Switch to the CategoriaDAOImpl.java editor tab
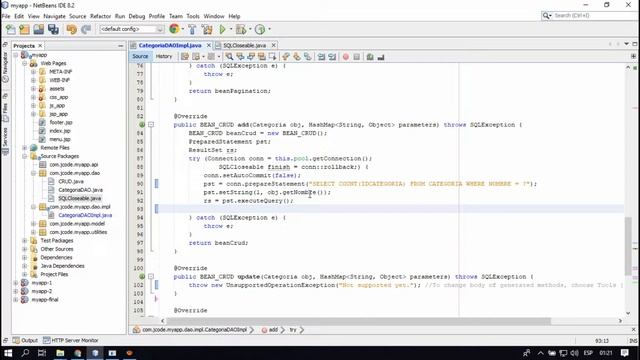 [170, 45]
